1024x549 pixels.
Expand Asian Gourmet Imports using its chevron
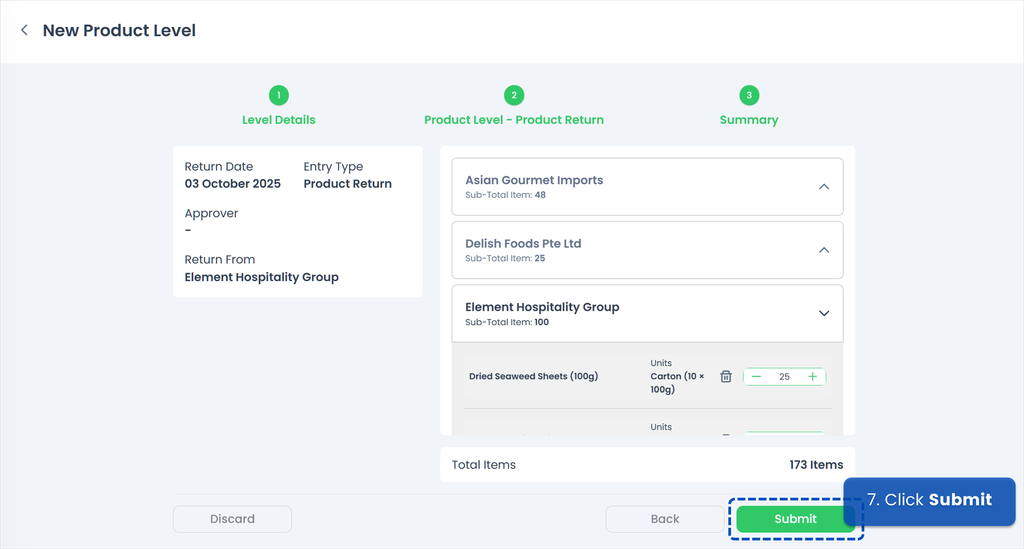tap(824, 187)
